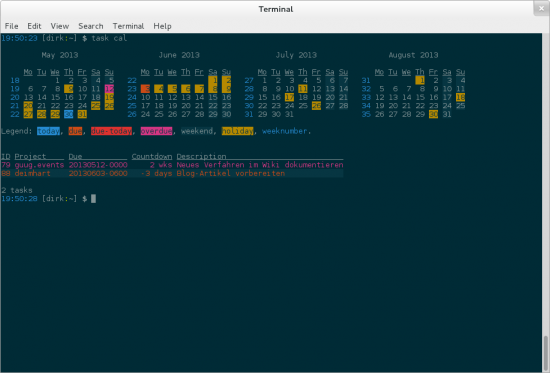Click the guug.events task row

click(172, 165)
